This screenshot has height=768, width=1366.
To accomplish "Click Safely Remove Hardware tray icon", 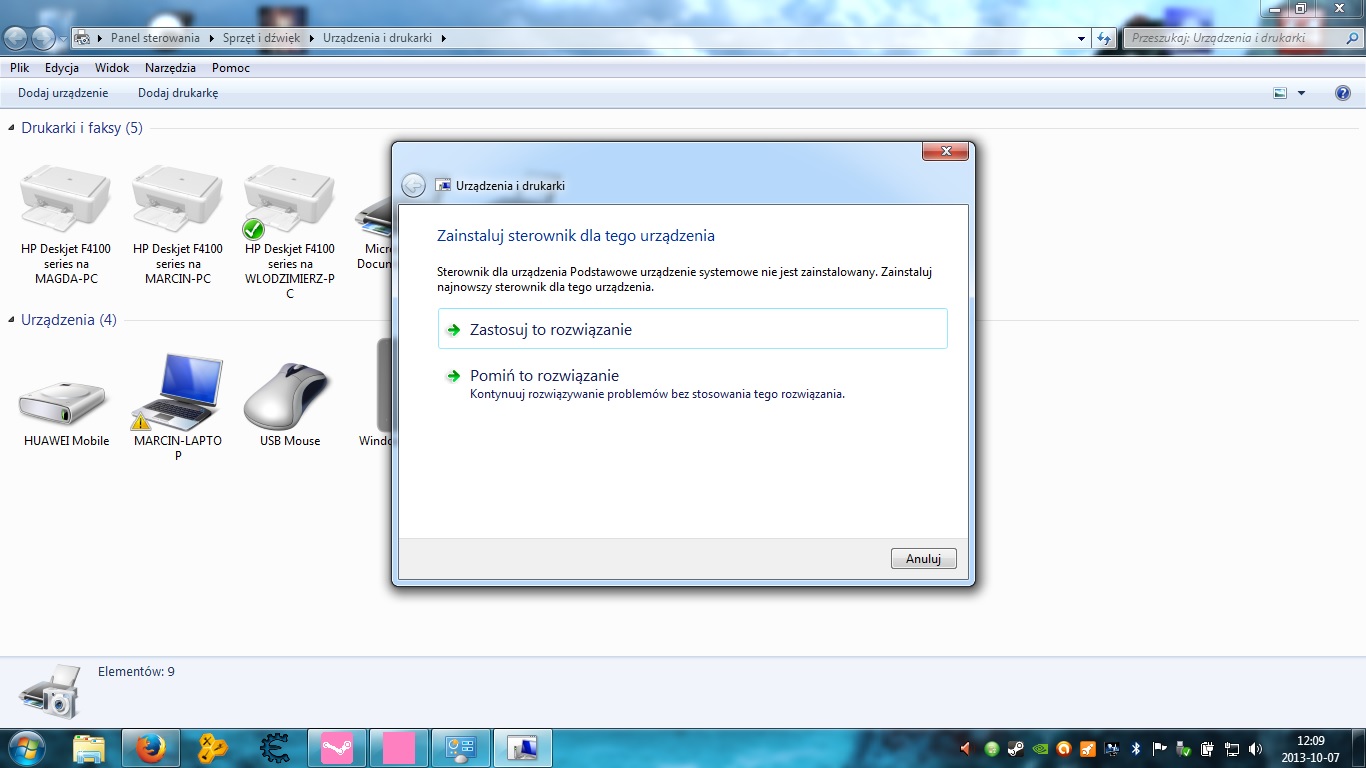I will [x=1184, y=748].
